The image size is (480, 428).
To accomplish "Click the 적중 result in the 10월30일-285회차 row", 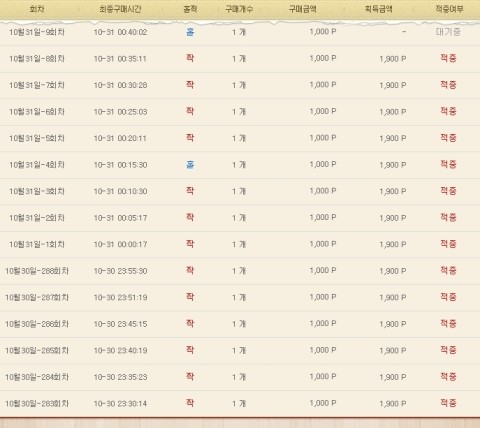I will tap(448, 350).
